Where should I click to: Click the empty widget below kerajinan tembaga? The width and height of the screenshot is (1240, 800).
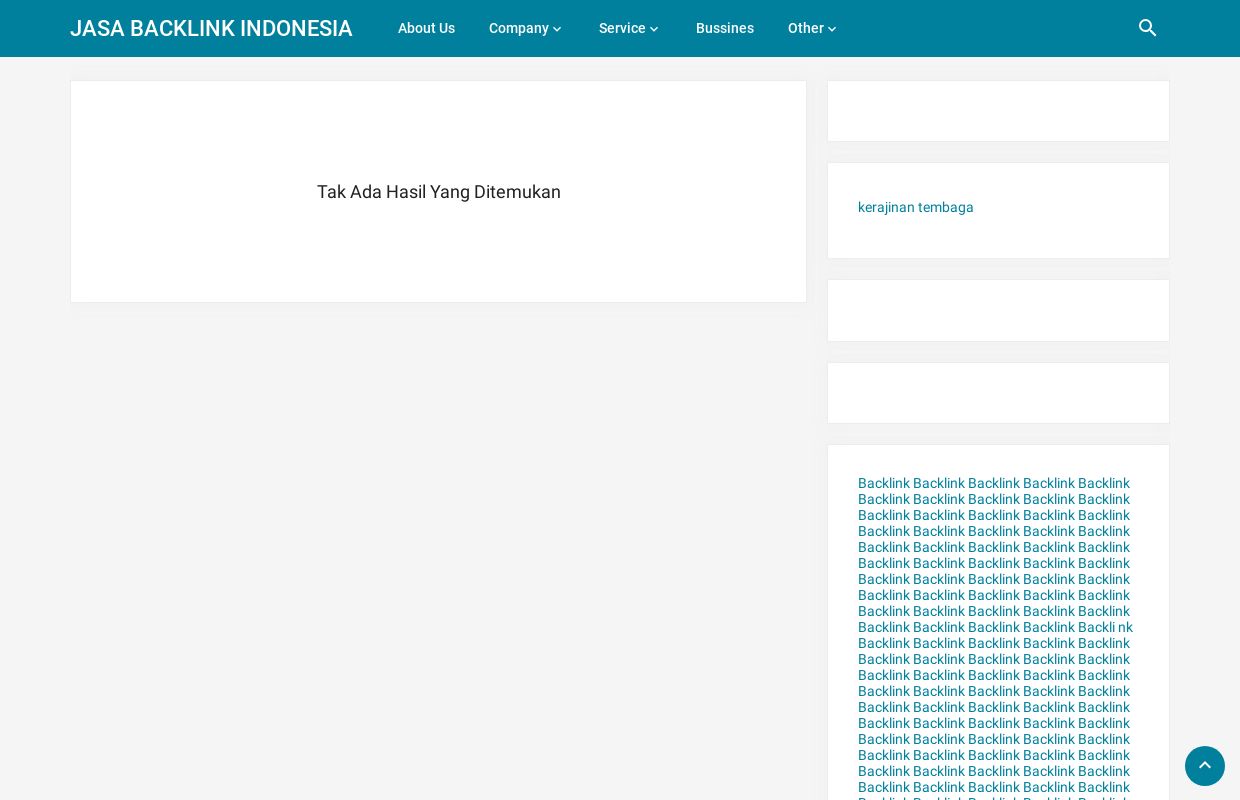pos(998,310)
